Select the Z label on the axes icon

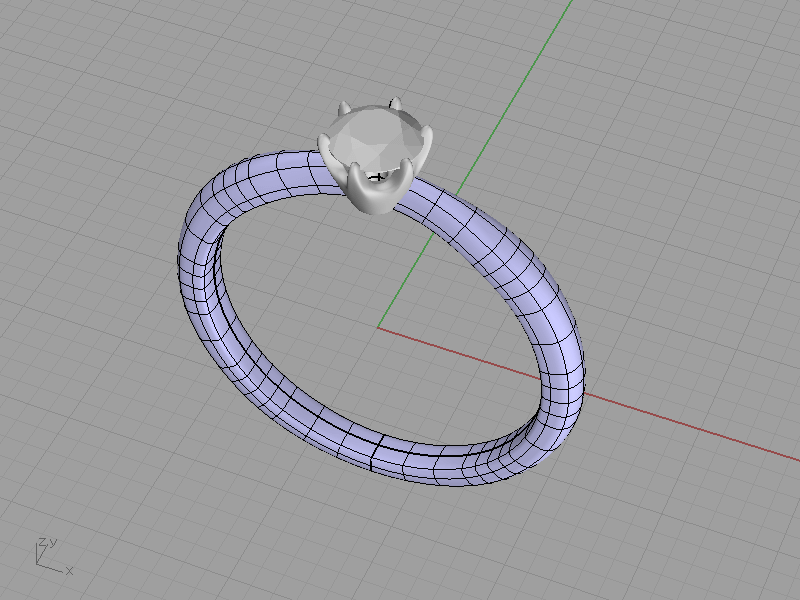click(x=40, y=542)
